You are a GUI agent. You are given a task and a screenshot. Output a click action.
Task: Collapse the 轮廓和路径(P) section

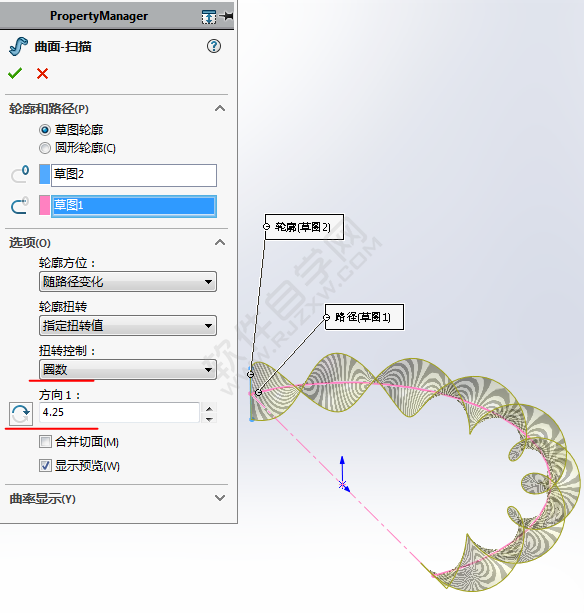tap(220, 108)
